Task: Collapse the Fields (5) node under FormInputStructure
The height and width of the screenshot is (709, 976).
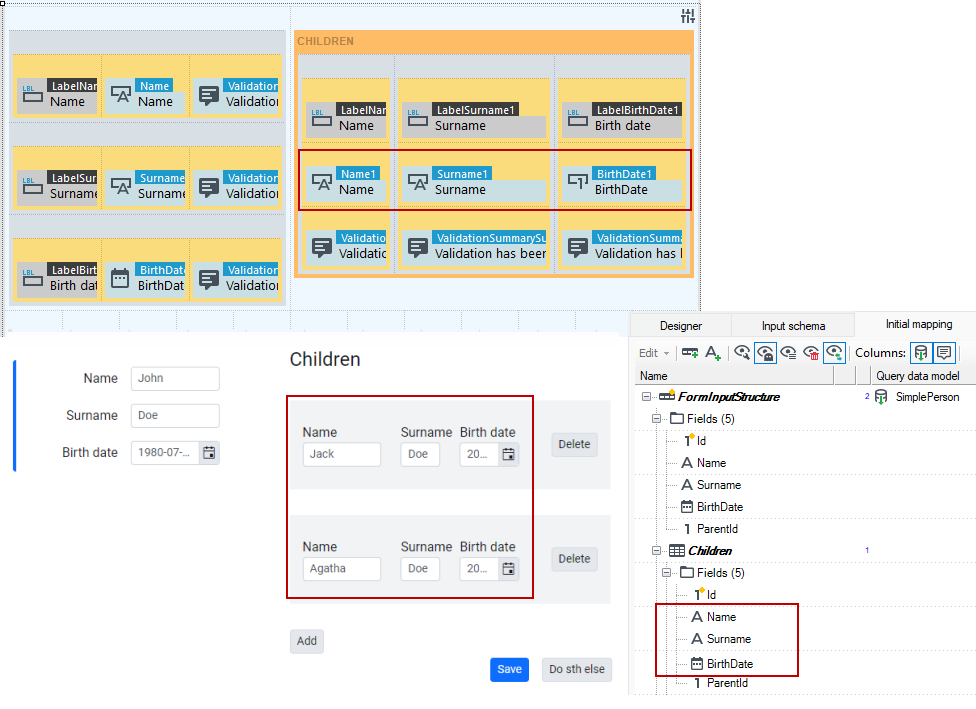Action: pyautogui.click(x=656, y=419)
